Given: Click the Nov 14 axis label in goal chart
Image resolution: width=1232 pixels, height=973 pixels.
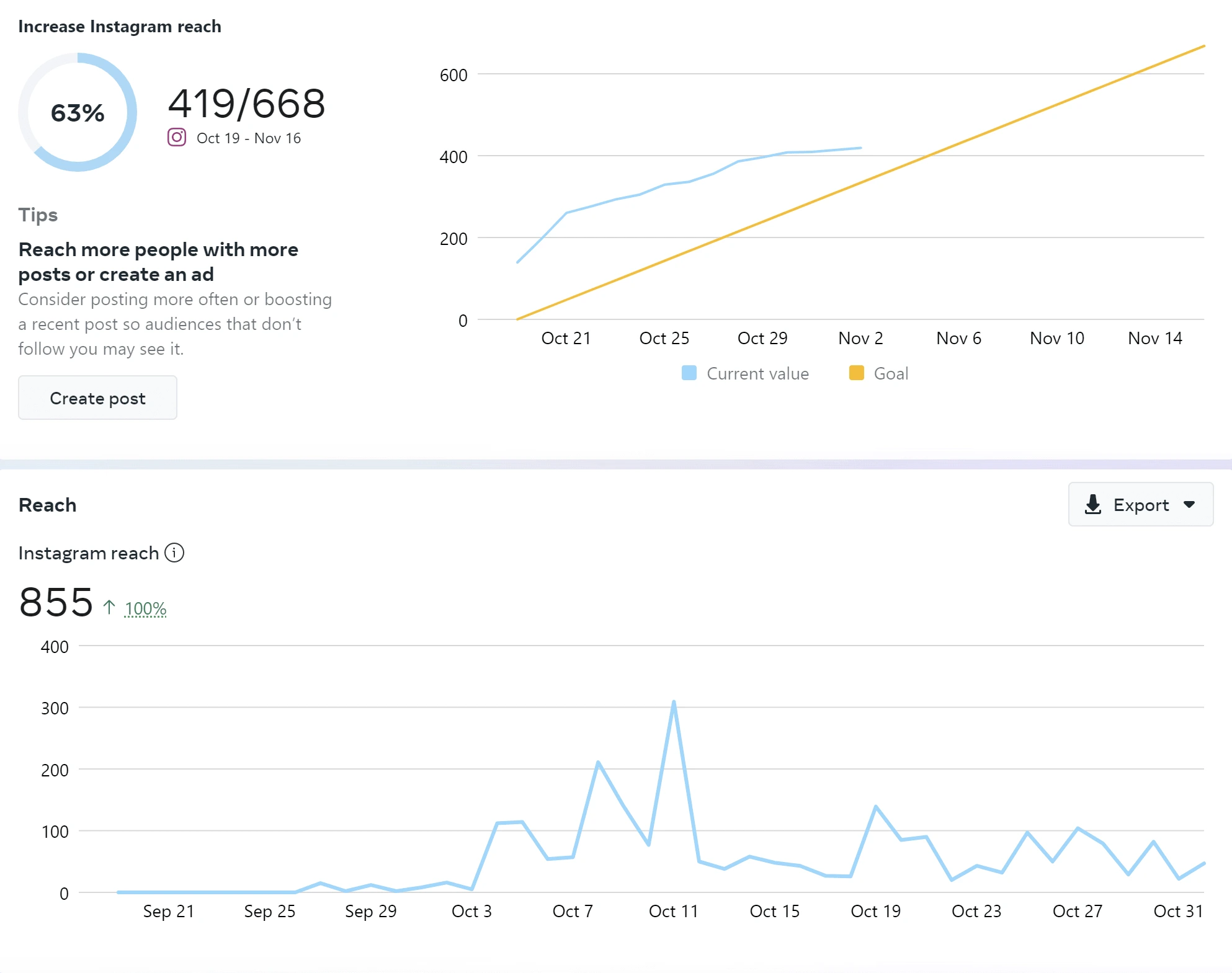Looking at the screenshot, I should (1155, 338).
